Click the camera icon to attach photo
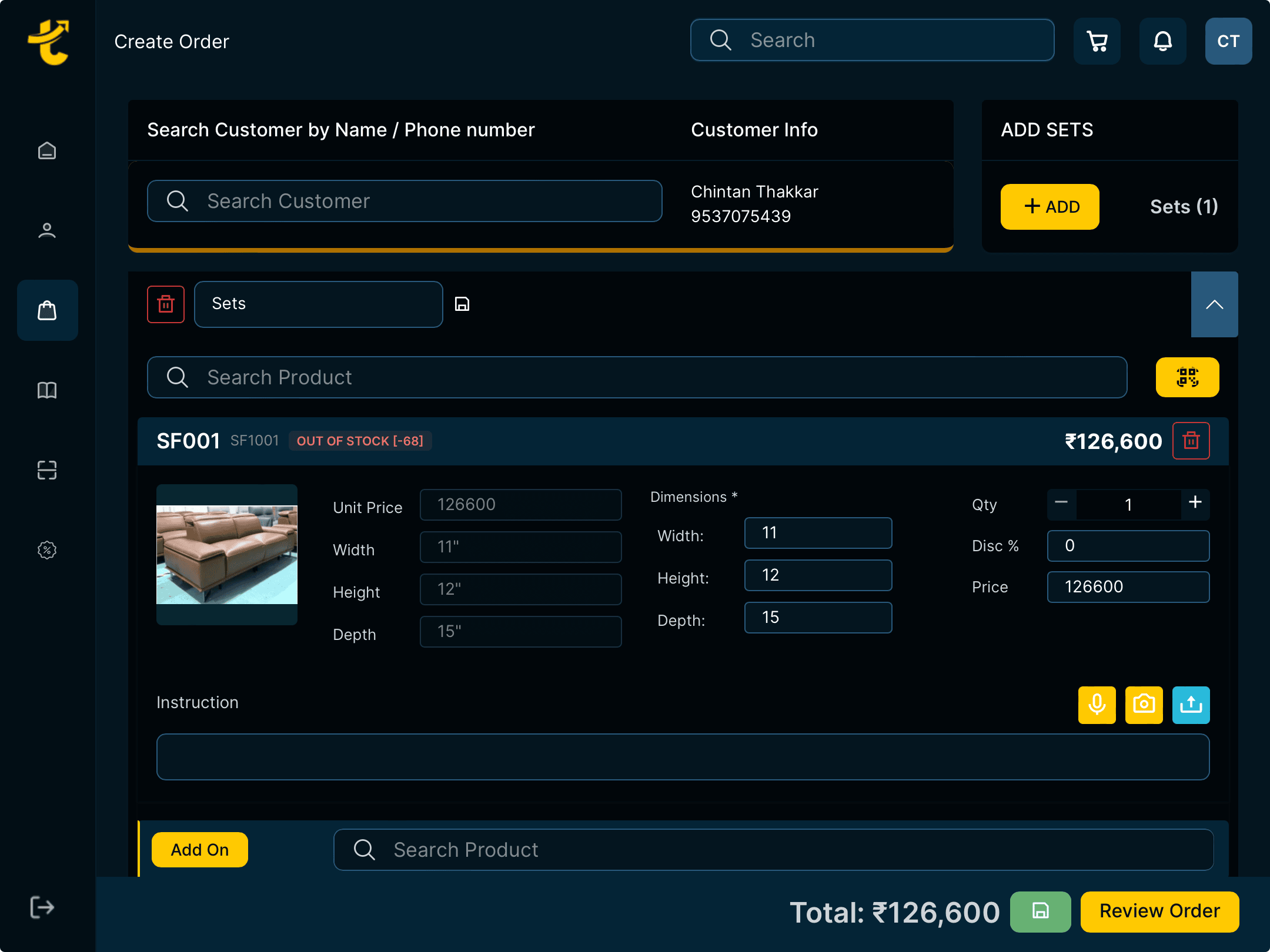 click(1144, 705)
